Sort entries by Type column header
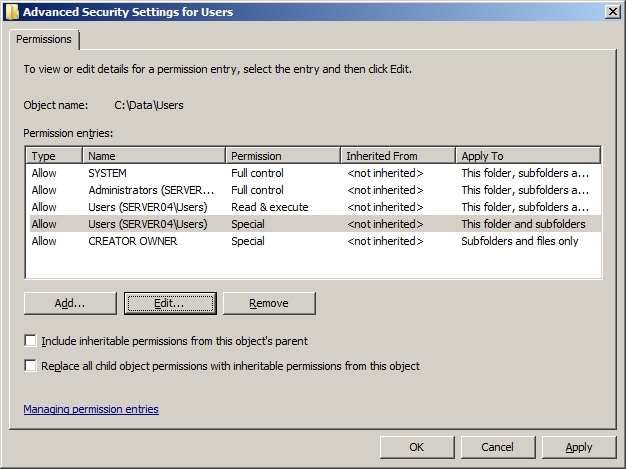 (54, 156)
